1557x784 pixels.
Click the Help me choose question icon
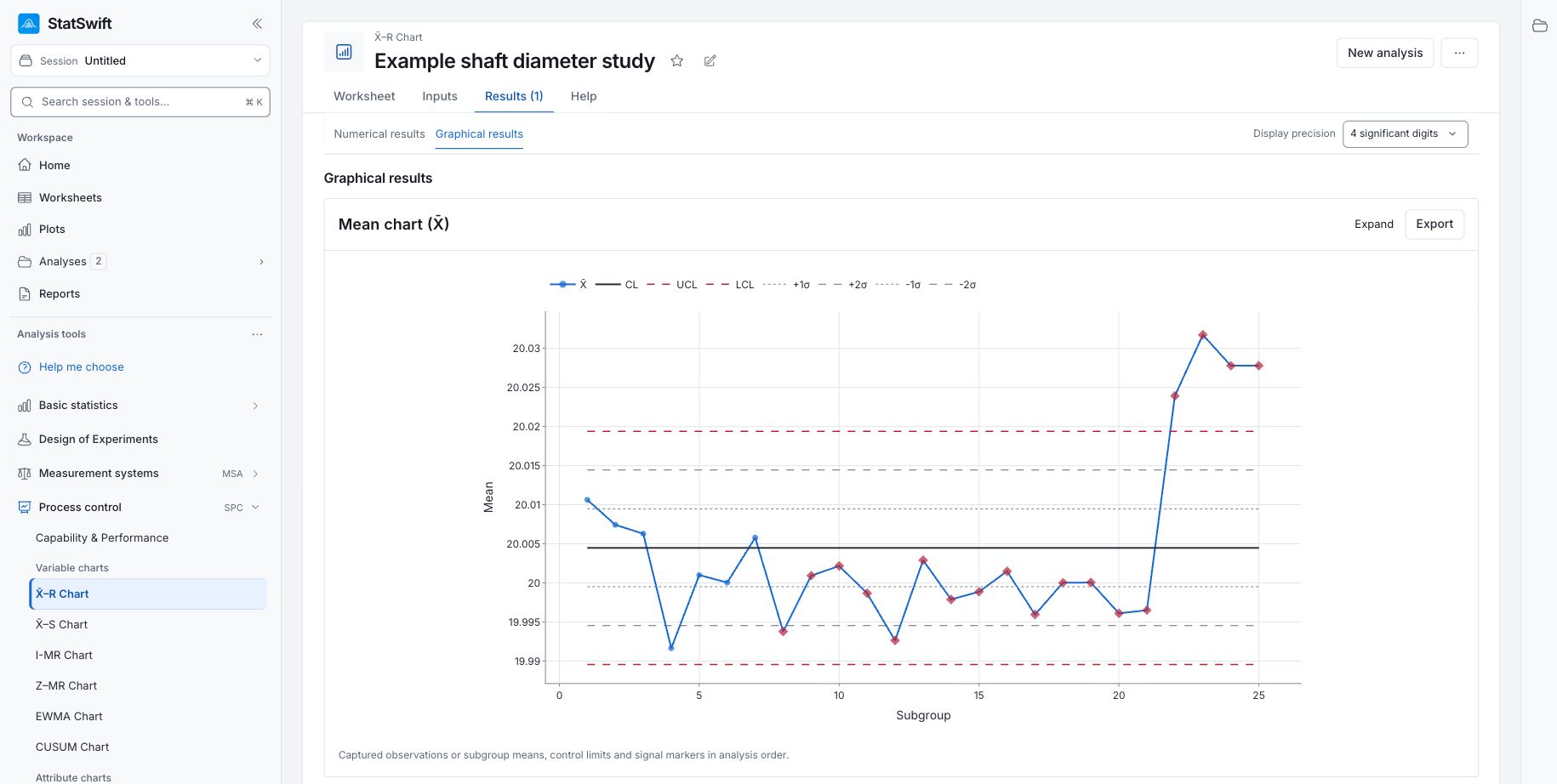pyautogui.click(x=25, y=367)
